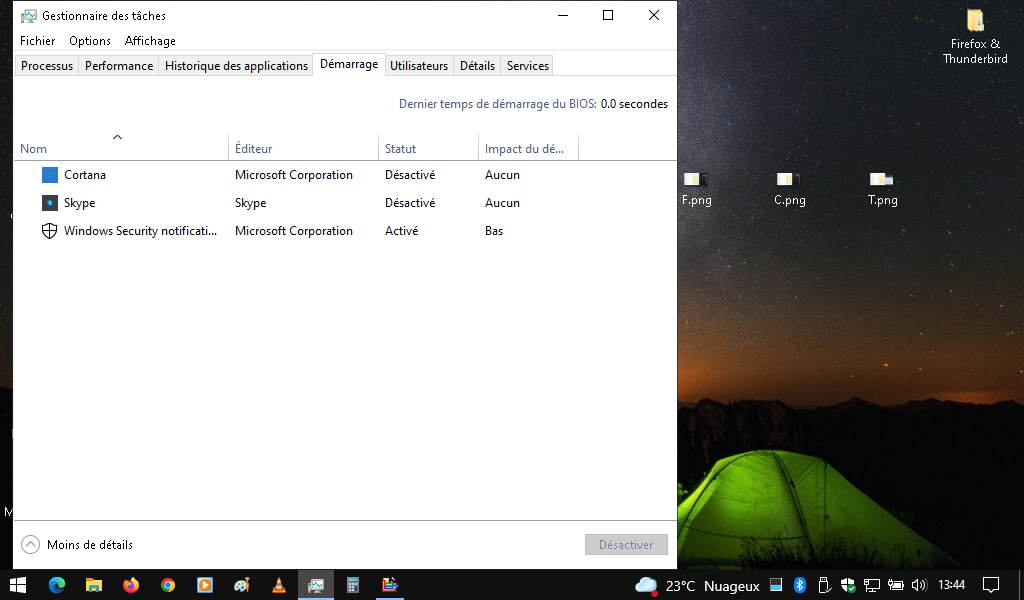
Task: Click the Bluetooth tray icon
Action: click(799, 585)
